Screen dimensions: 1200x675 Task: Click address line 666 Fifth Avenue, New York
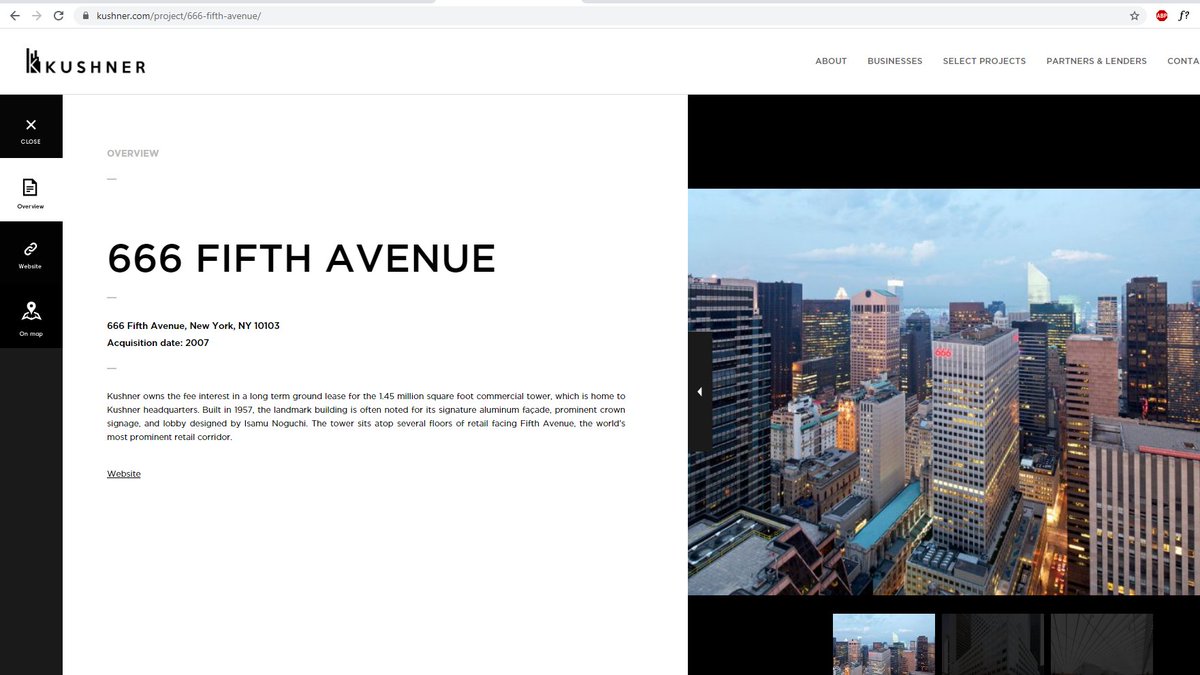tap(193, 326)
